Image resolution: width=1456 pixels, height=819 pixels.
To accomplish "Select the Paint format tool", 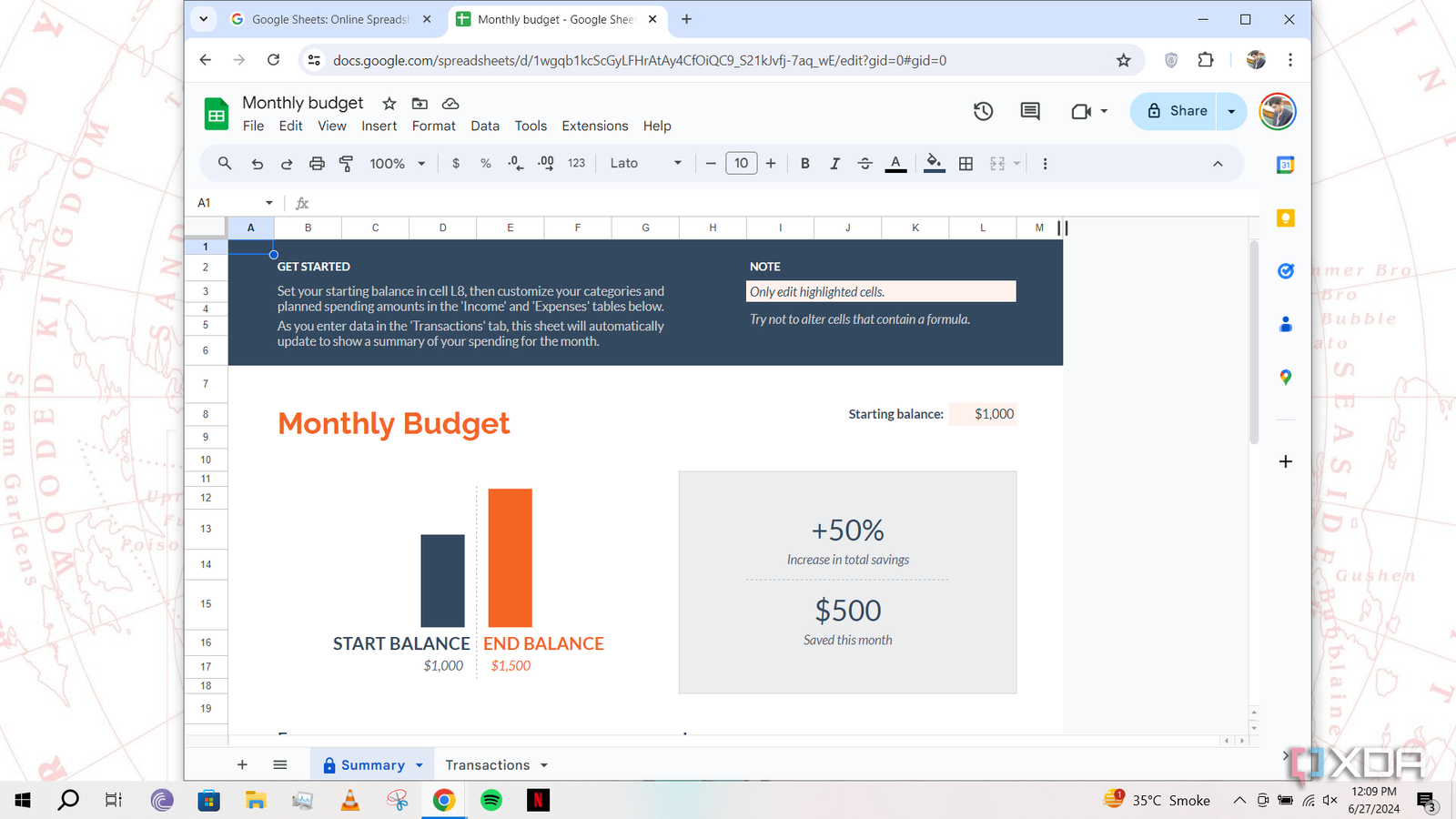I will point(346,164).
